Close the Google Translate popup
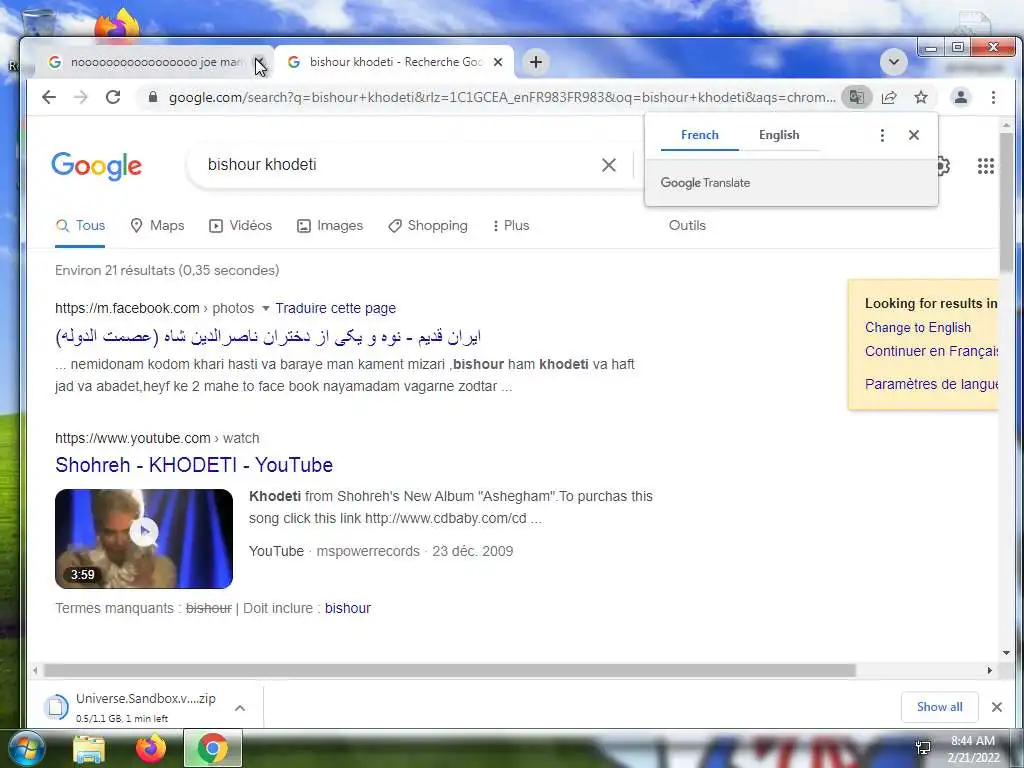This screenshot has width=1024, height=768. tap(914, 135)
